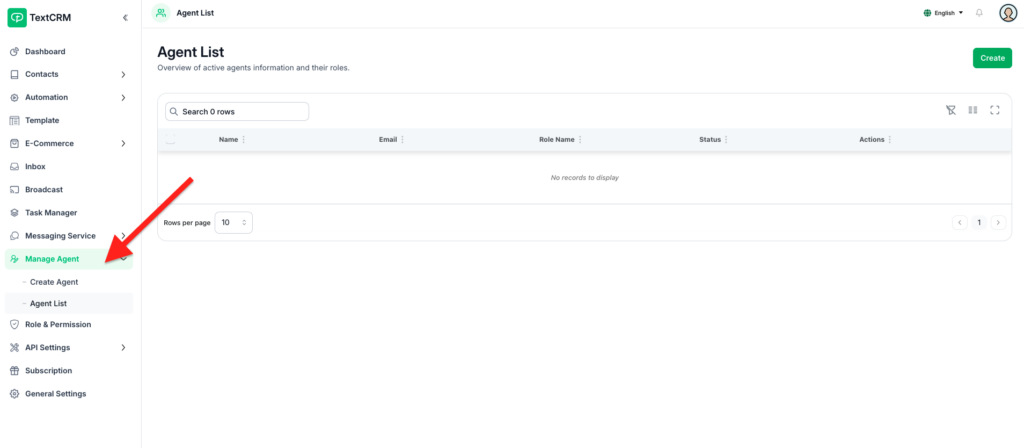
Task: Open the Dashboard menu item
Action: [x=45, y=52]
